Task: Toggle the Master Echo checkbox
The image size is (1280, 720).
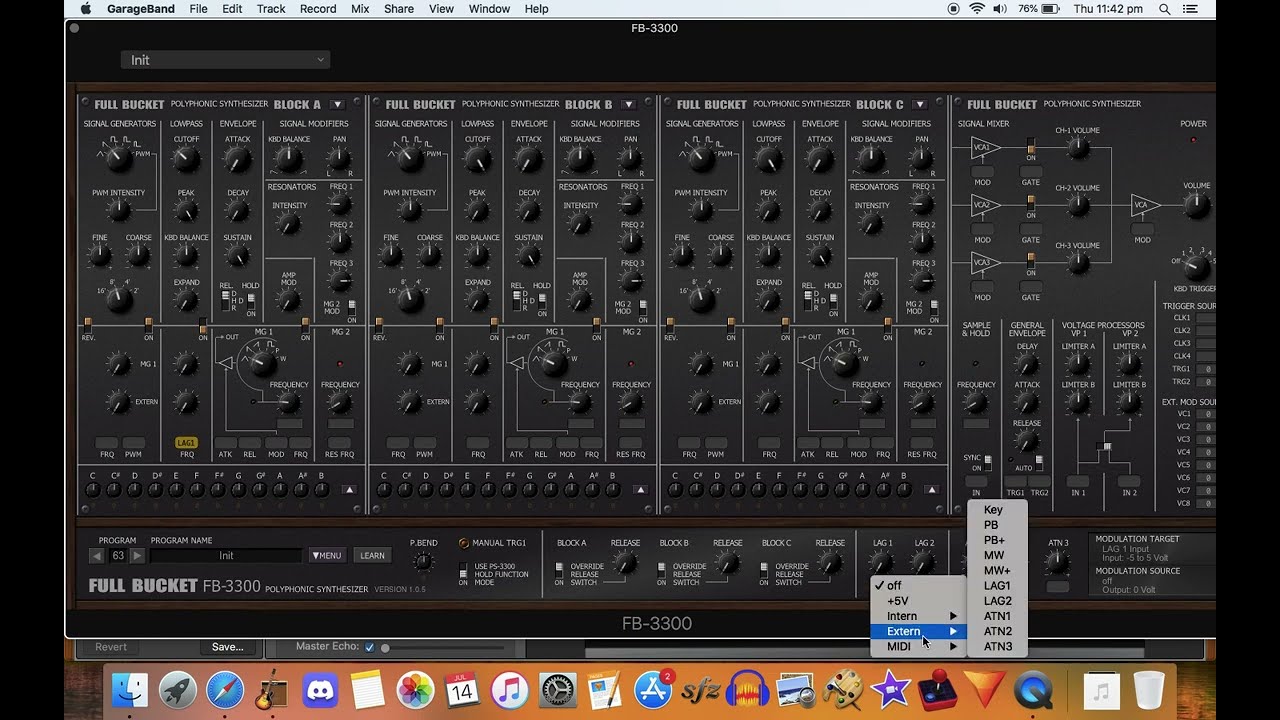Action: (x=370, y=647)
